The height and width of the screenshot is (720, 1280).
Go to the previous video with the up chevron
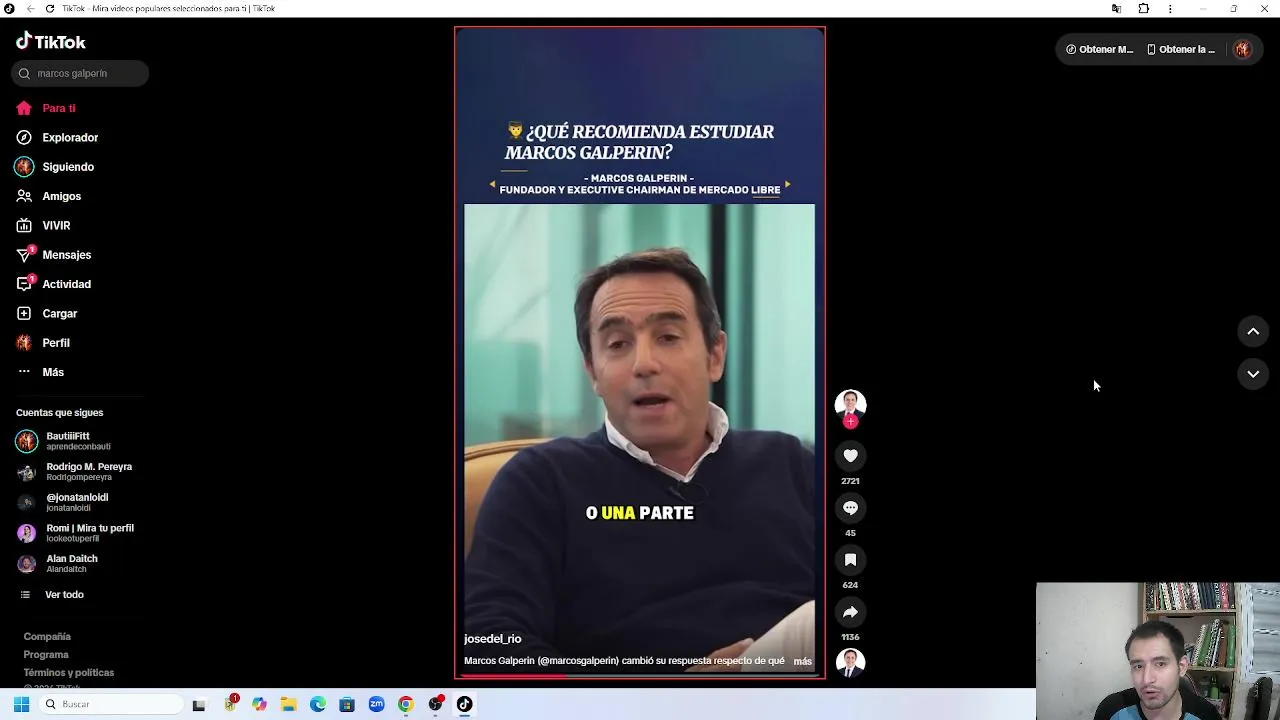(1253, 332)
